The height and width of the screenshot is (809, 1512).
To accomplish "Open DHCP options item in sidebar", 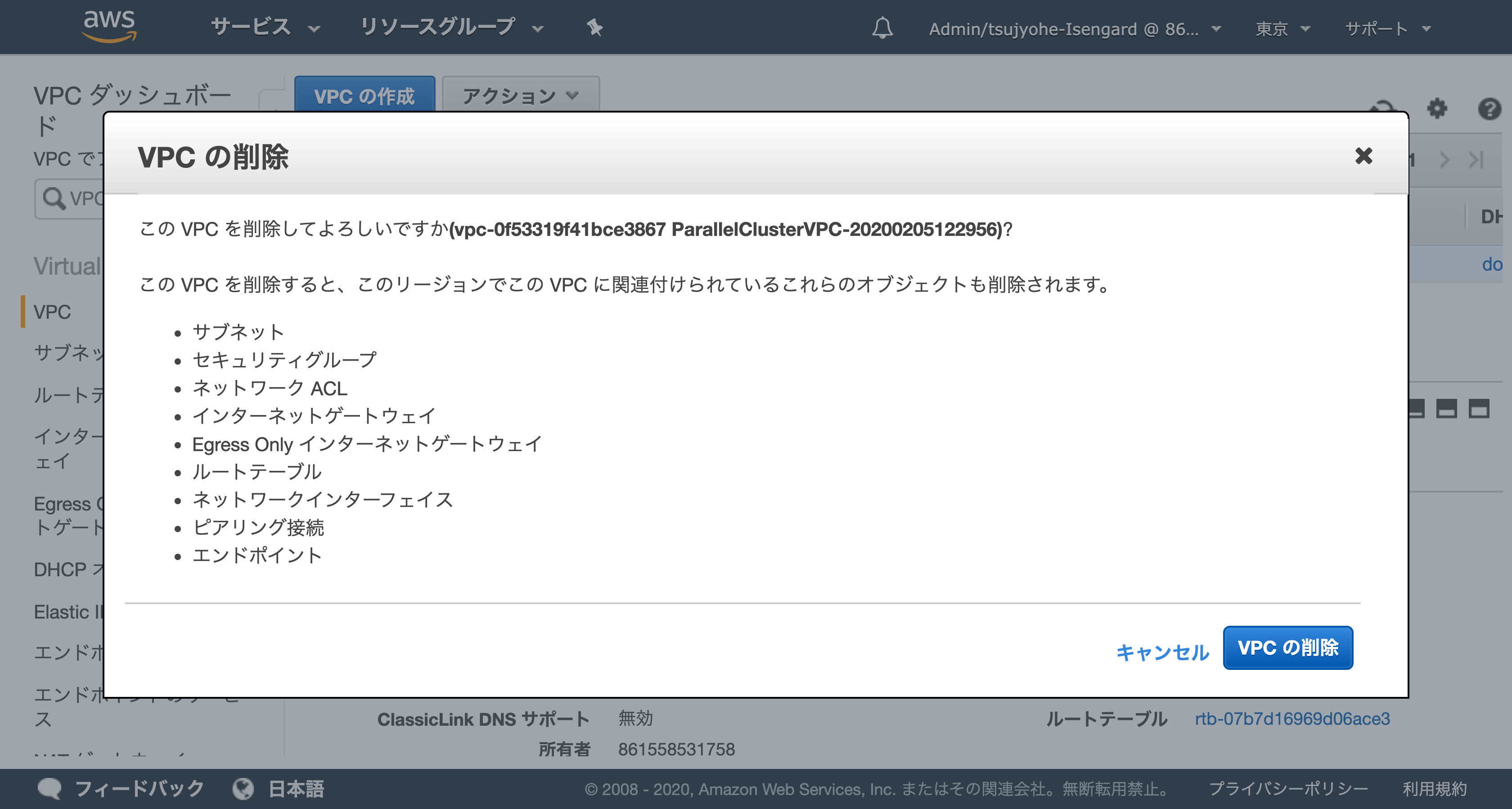I will 69,569.
